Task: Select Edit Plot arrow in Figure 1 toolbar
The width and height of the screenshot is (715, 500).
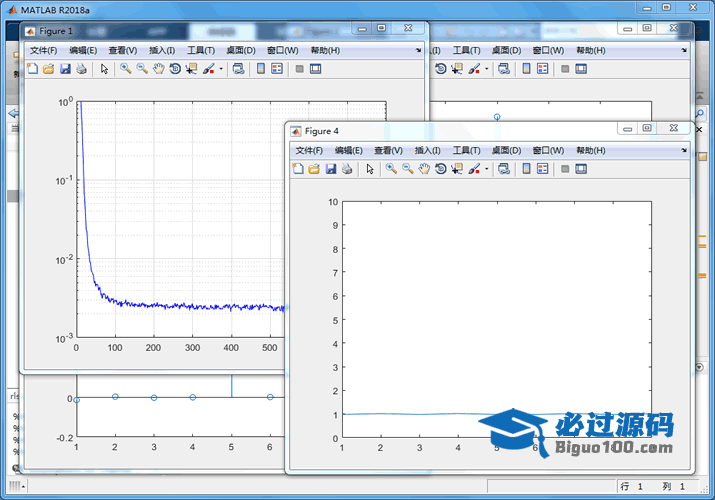Action: point(104,69)
